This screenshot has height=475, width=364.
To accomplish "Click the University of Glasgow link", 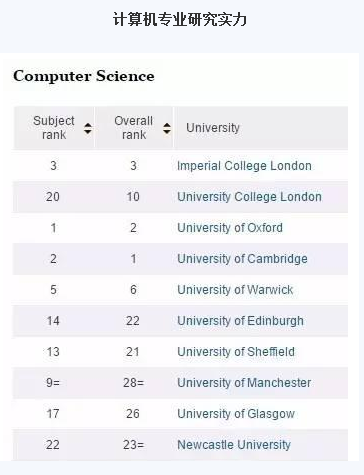I will (236, 414).
